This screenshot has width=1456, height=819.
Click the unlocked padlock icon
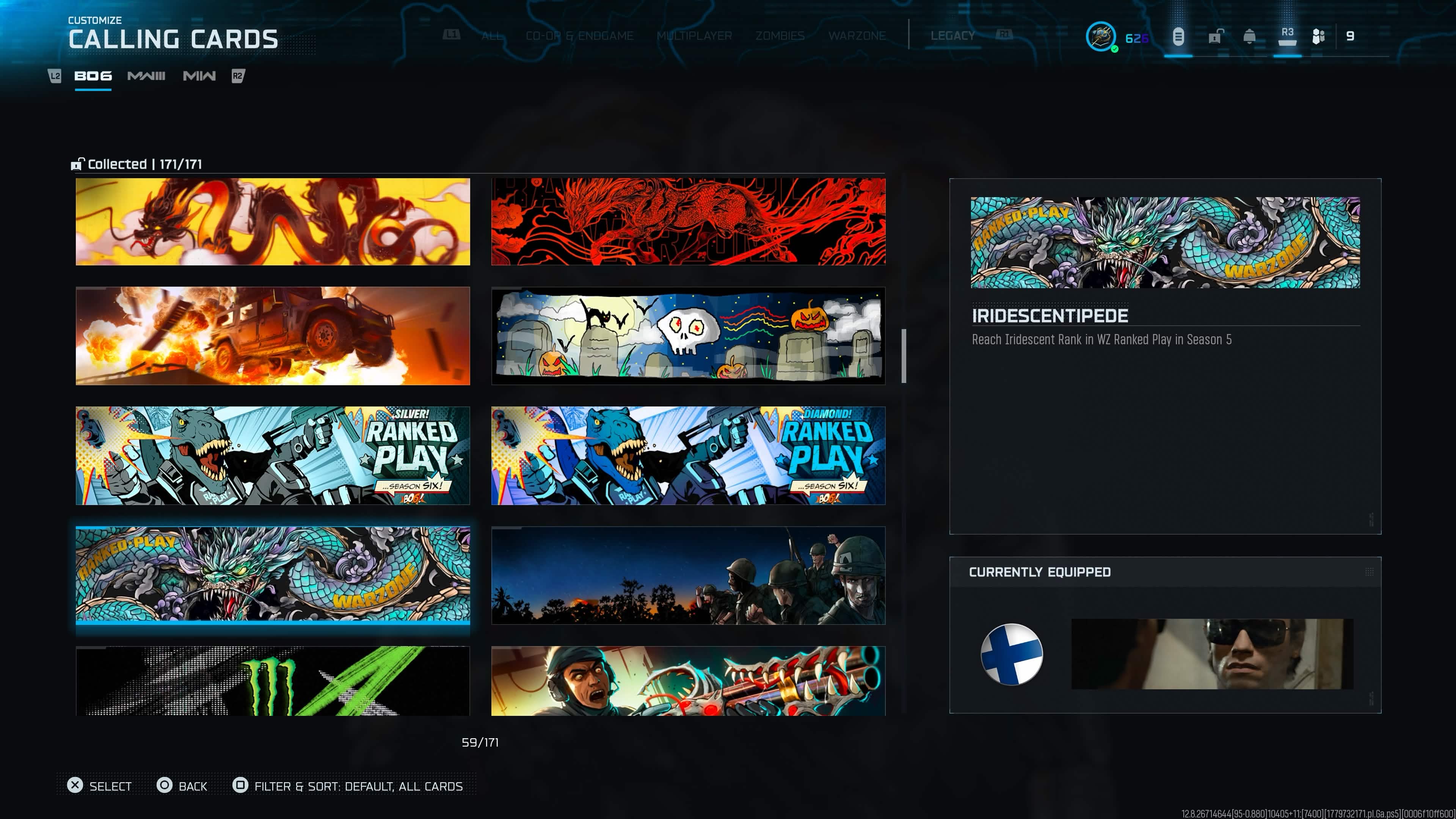pos(1216,37)
